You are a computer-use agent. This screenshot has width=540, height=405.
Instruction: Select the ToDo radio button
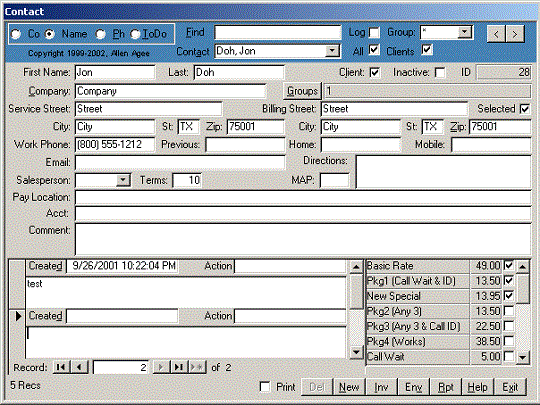[135, 34]
